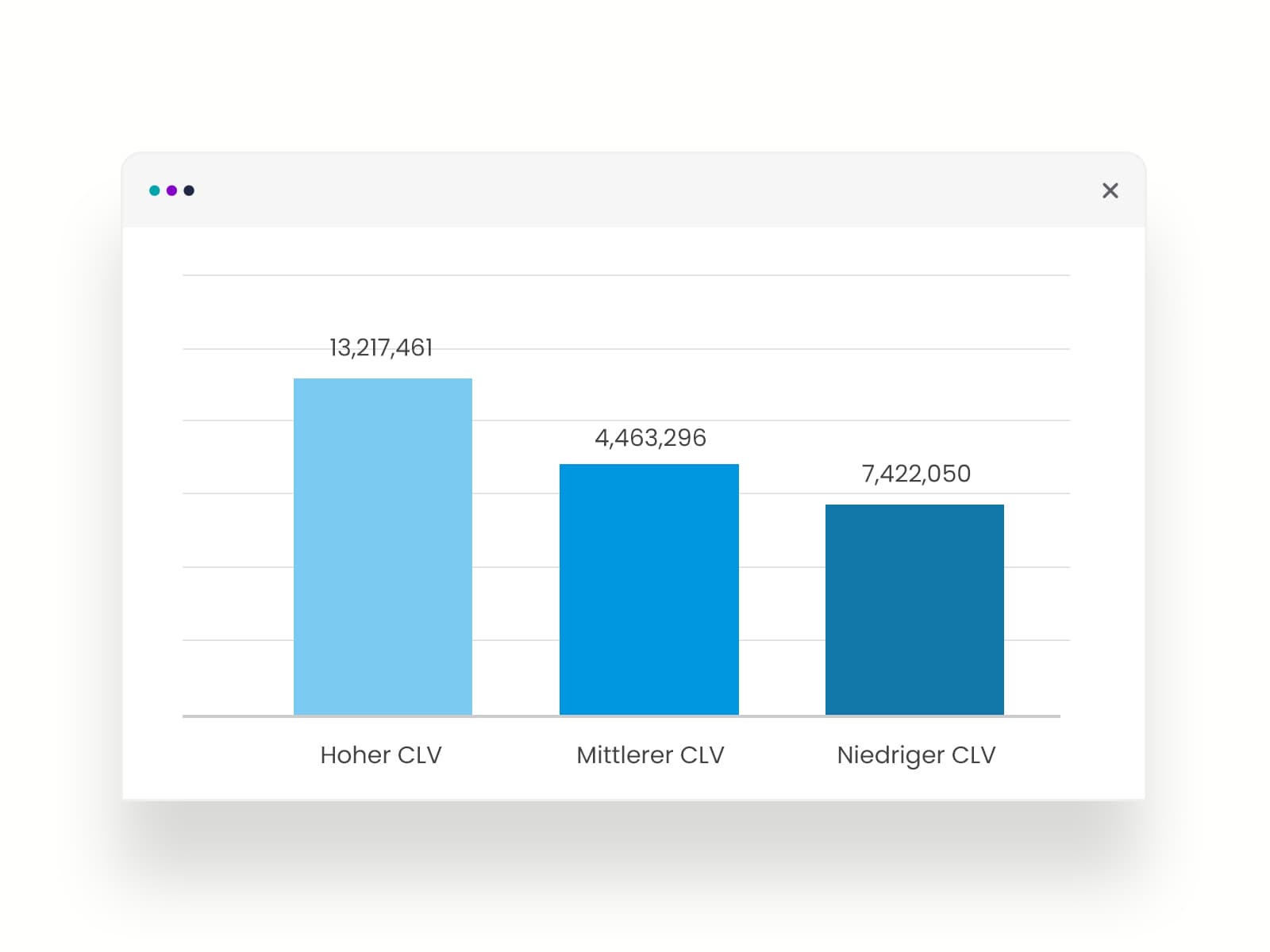This screenshot has width=1270, height=952.
Task: Click the value 7,422,050 above the rightmost bar
Action: [x=916, y=474]
